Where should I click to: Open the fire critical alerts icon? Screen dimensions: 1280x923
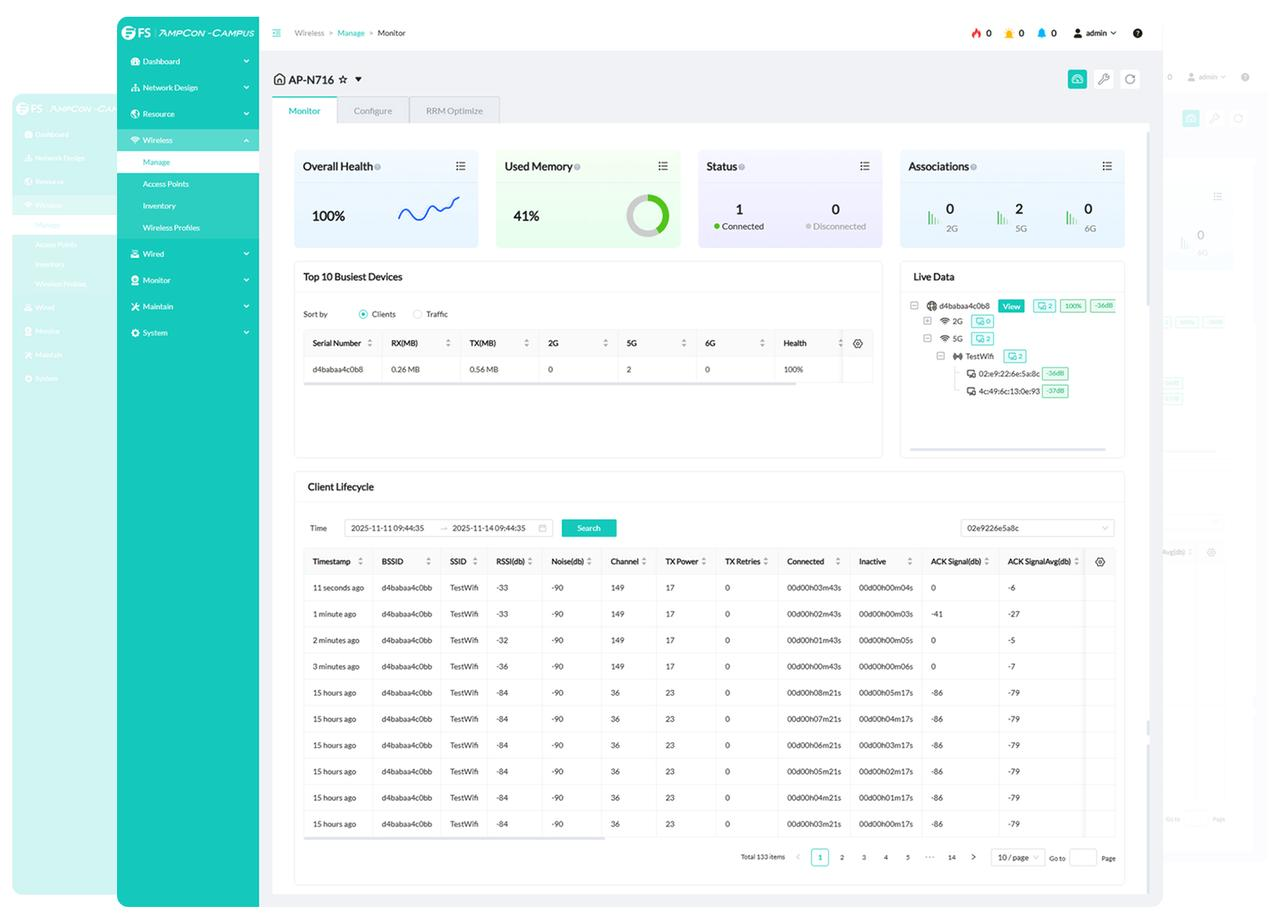(976, 33)
